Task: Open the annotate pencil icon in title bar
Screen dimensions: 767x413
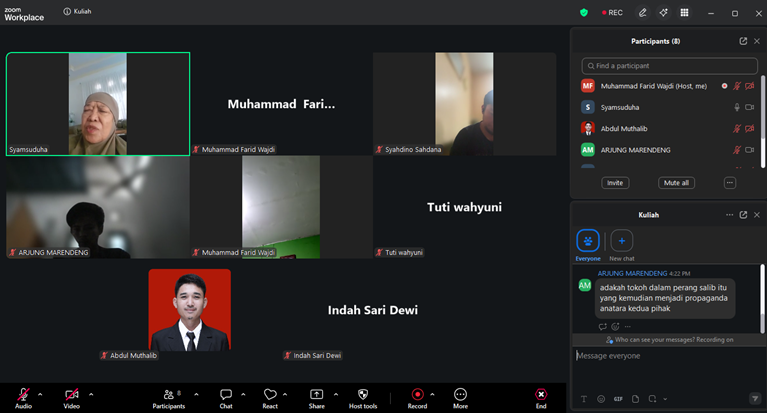Action: [643, 13]
